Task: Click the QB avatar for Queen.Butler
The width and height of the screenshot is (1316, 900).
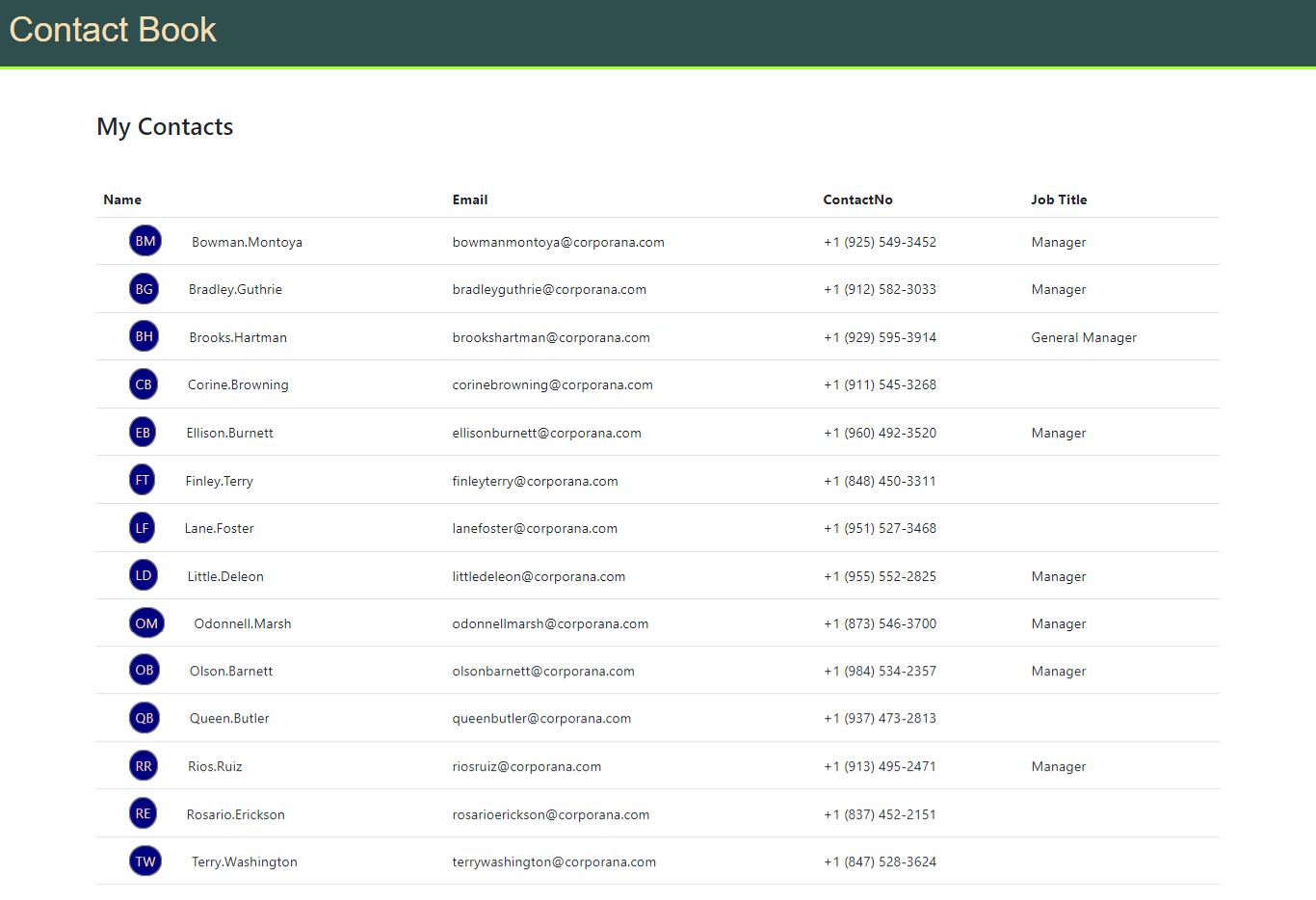Action: 145,718
